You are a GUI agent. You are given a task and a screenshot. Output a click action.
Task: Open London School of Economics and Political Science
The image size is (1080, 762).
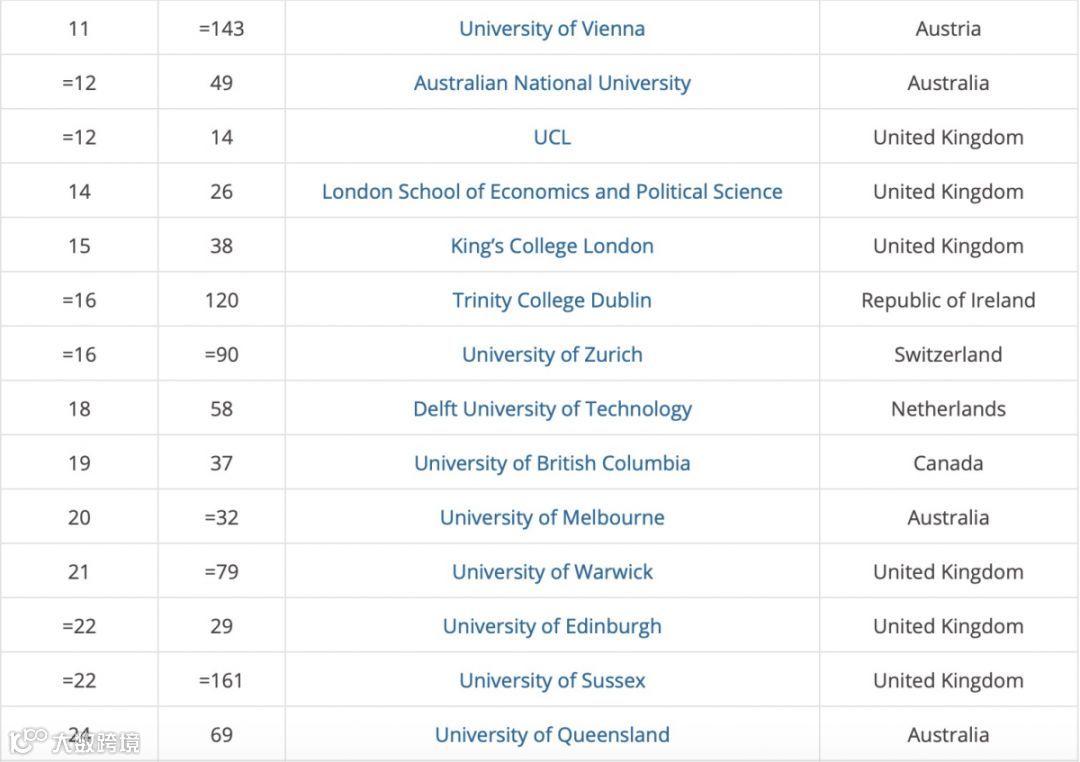pos(552,192)
